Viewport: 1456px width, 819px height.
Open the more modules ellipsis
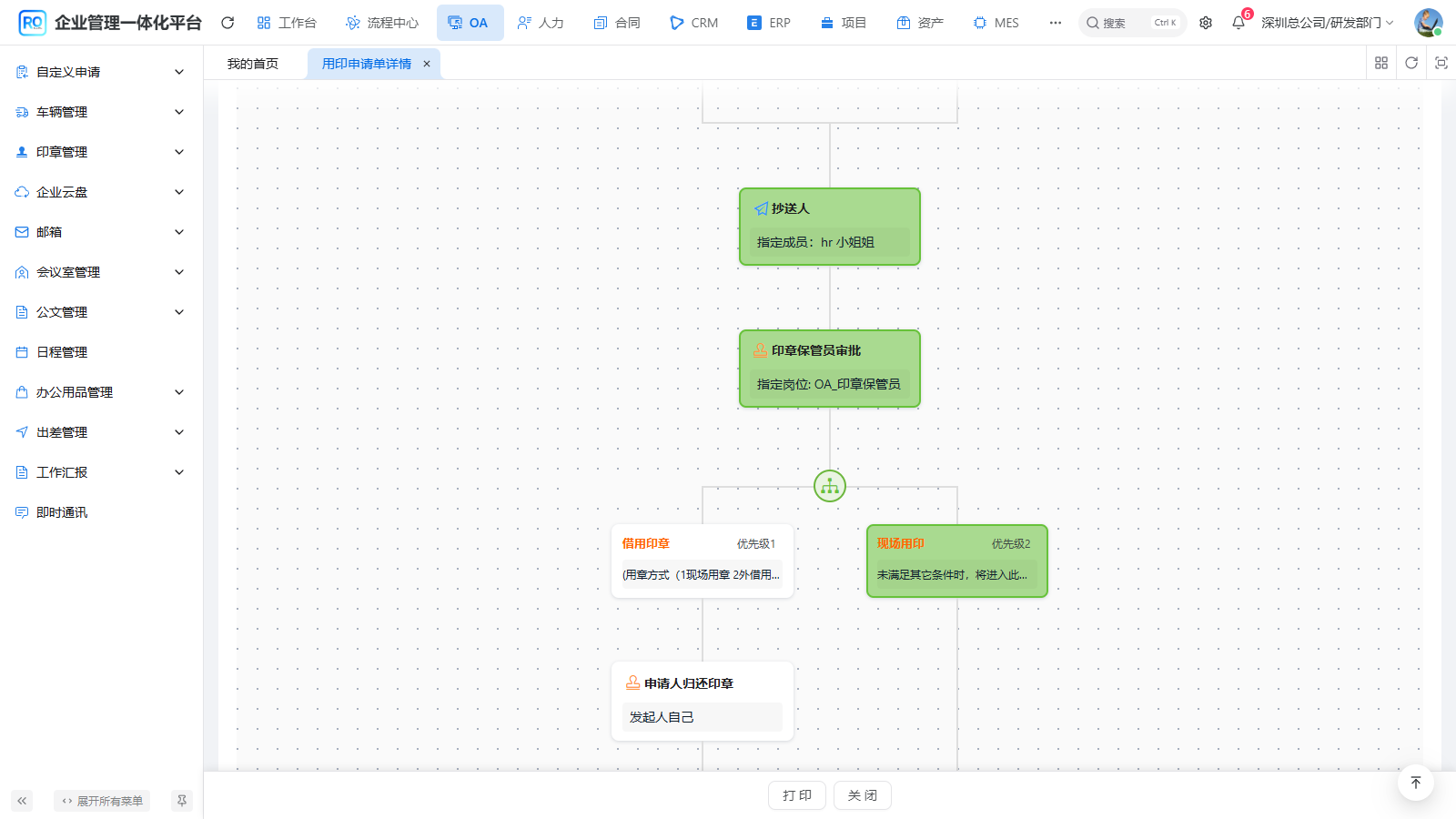click(x=1056, y=23)
